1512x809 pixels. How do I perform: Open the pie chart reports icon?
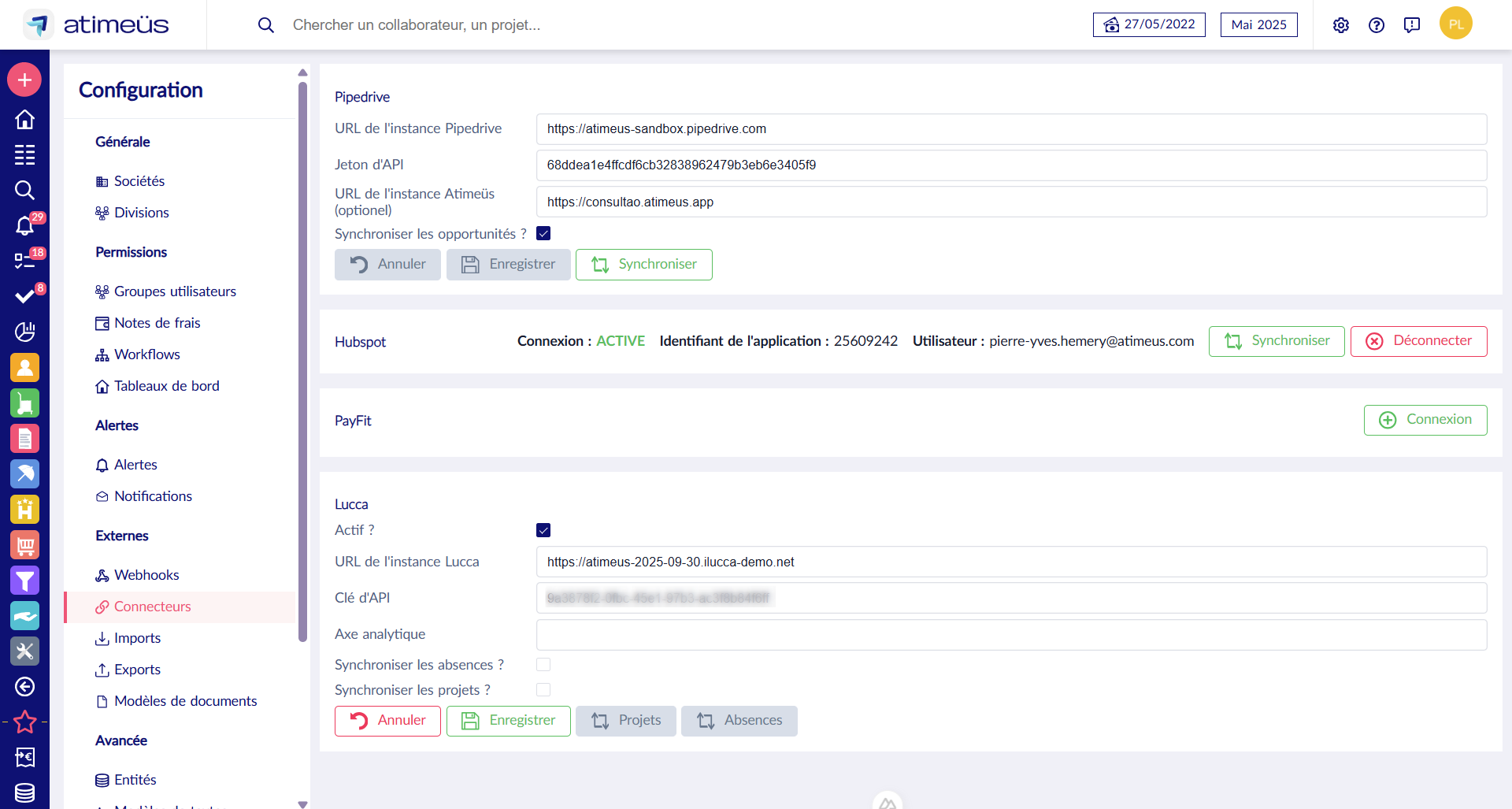pyautogui.click(x=24, y=332)
